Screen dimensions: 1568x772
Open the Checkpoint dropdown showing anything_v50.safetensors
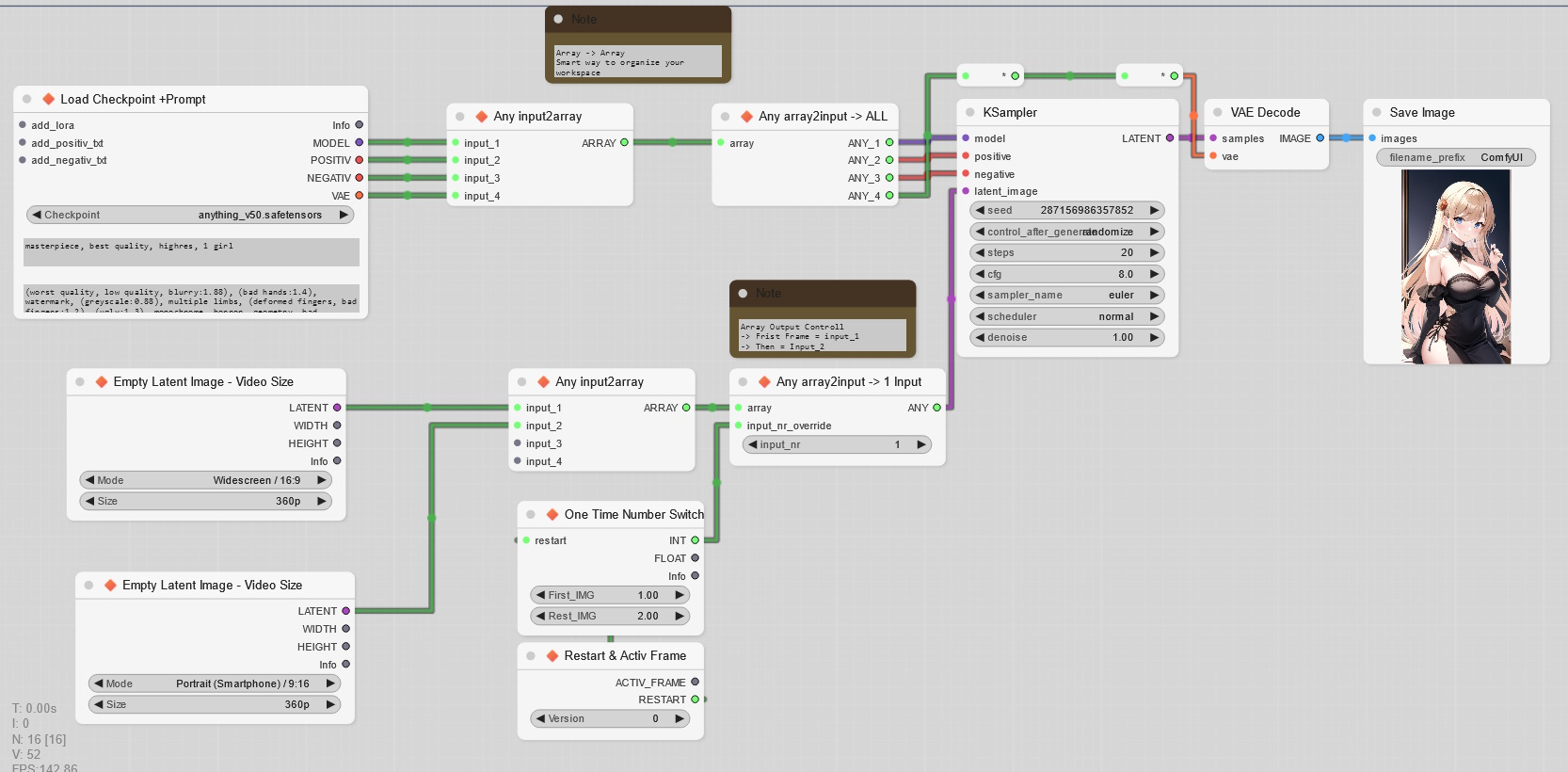(x=189, y=215)
